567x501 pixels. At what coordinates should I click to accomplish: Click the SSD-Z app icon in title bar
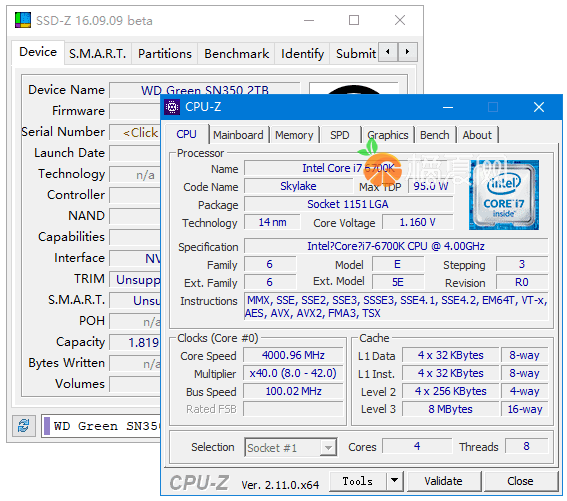pos(23,20)
